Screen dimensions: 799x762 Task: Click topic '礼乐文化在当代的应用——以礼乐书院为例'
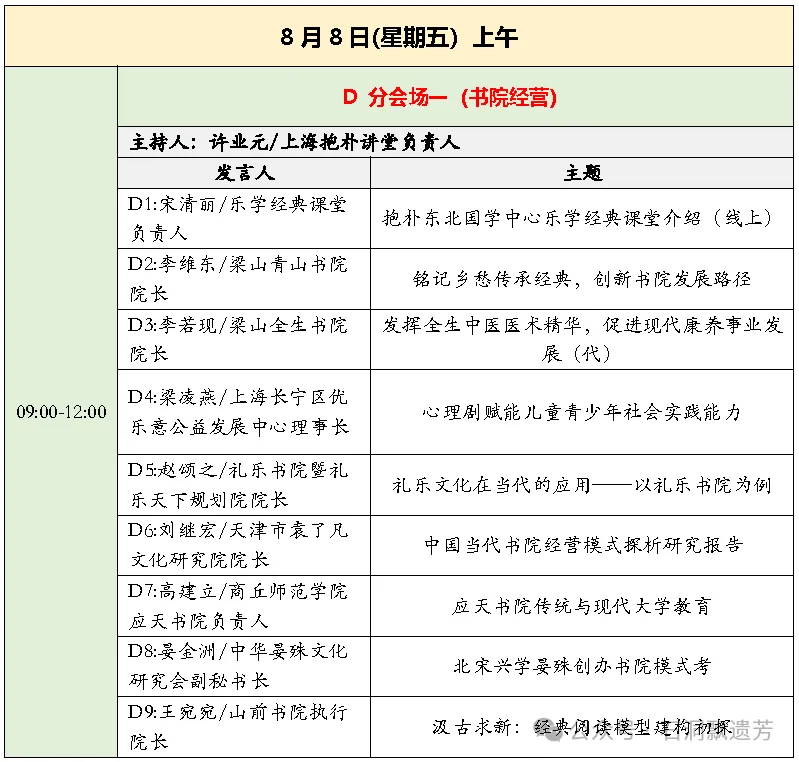tap(581, 485)
